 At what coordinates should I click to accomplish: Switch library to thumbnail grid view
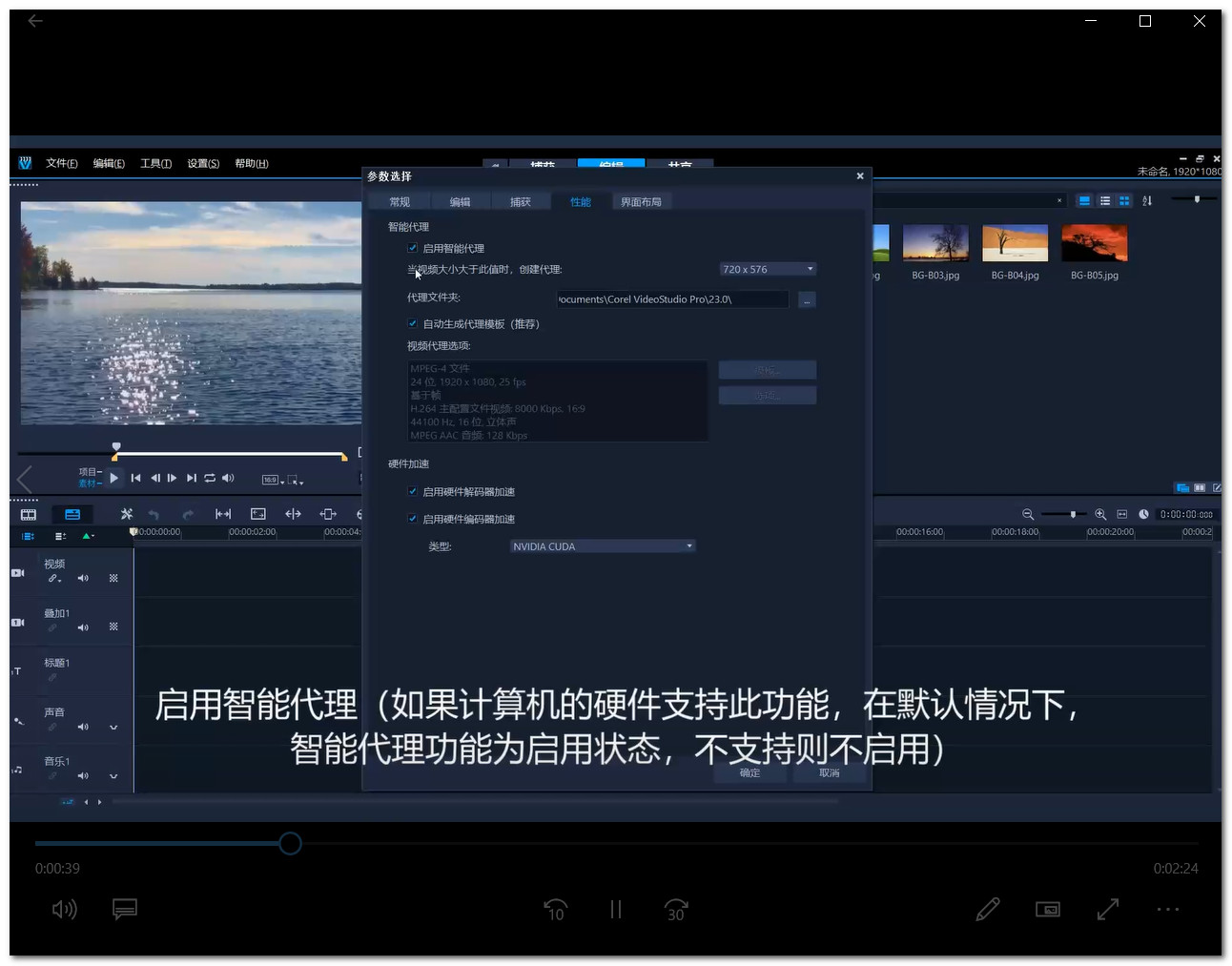1124,201
